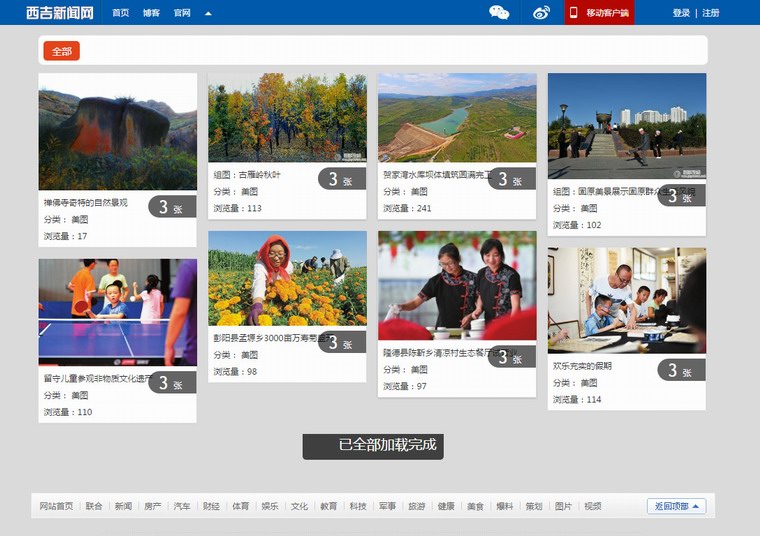Click the 已全部加载完成 load status button
760x536 pixels.
(373, 446)
